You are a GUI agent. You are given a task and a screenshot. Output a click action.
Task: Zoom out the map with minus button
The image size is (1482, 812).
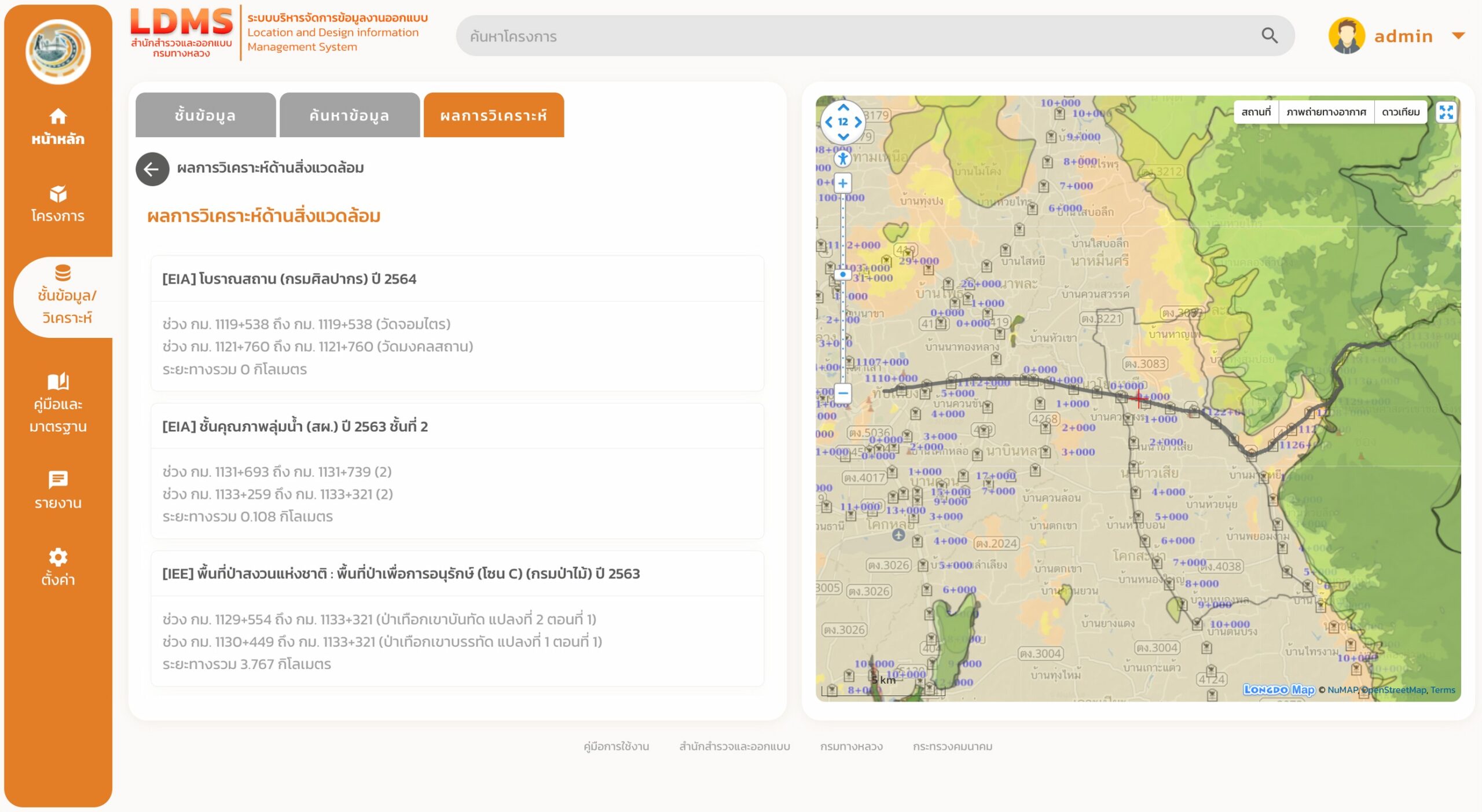843,394
